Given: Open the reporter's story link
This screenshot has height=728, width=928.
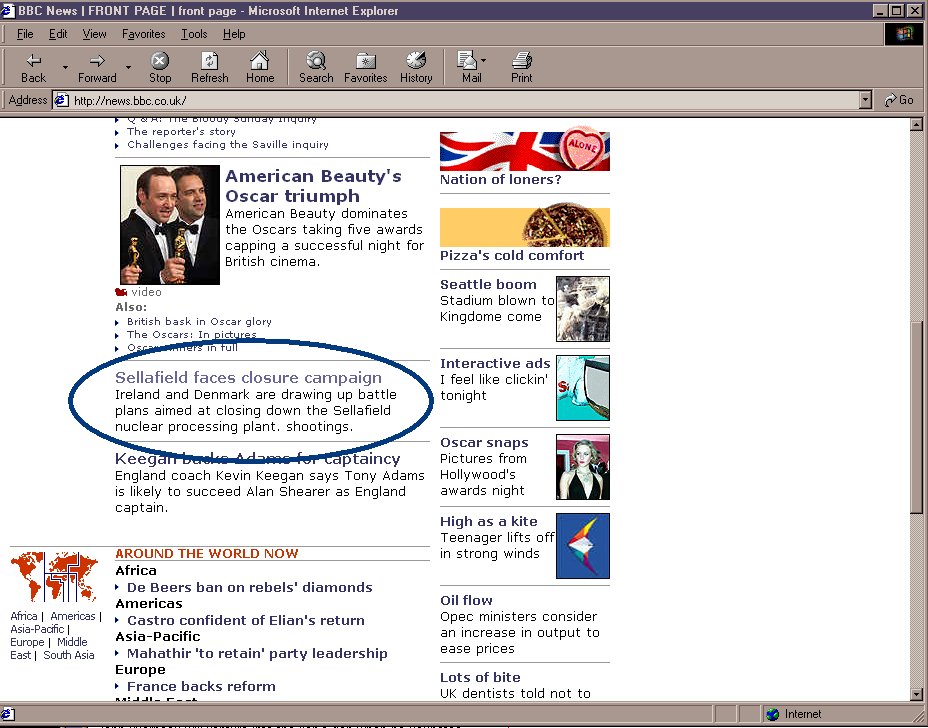Looking at the screenshot, I should click(x=181, y=131).
